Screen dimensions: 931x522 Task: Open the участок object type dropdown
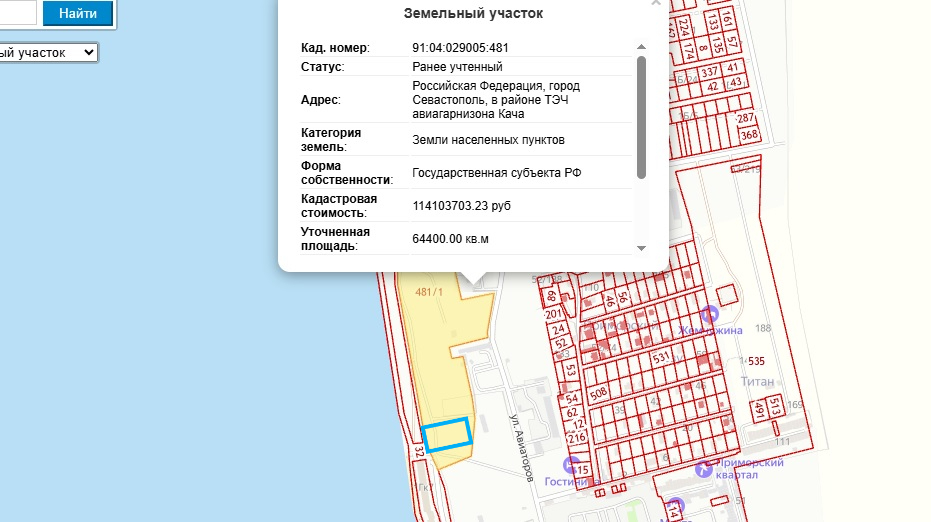point(48,52)
